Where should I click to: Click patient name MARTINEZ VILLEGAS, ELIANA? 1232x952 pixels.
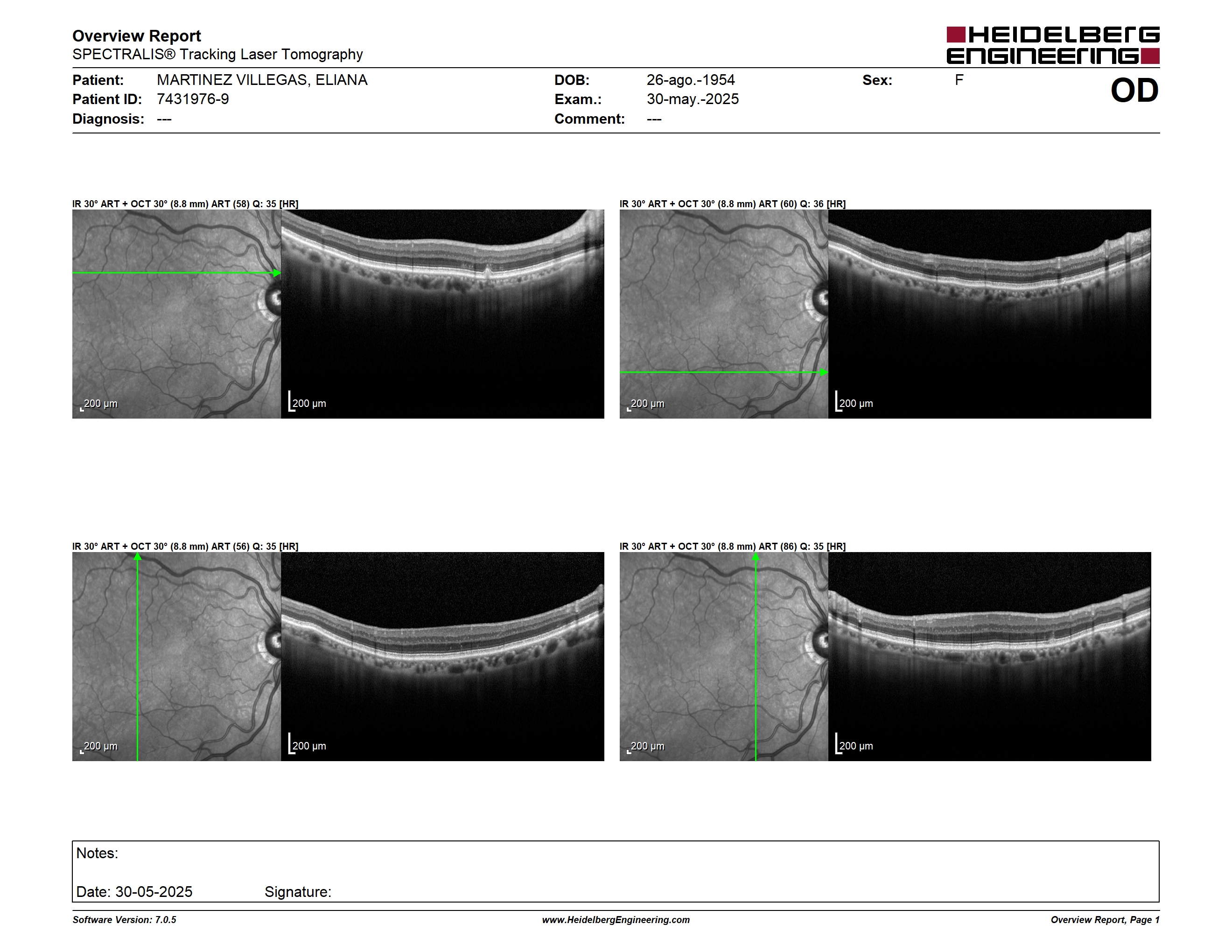click(262, 80)
